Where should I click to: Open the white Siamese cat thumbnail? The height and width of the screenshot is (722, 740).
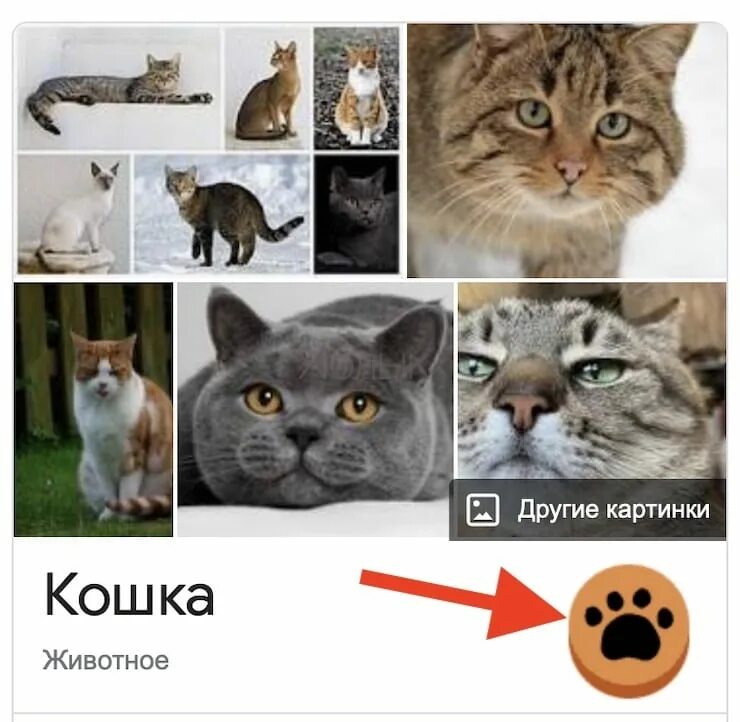(x=74, y=214)
